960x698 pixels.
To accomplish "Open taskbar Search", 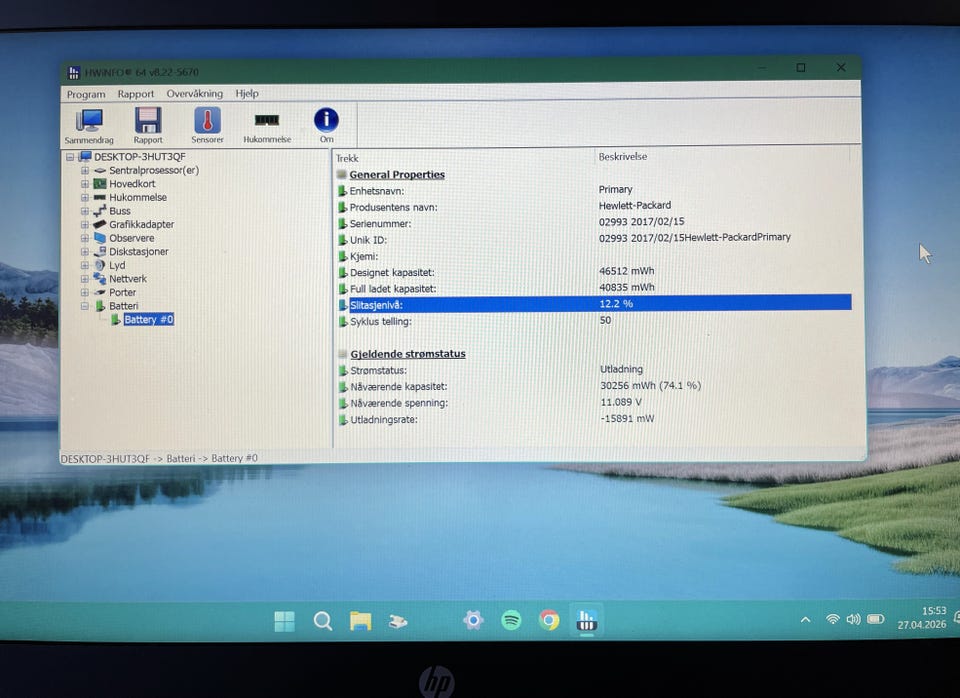I will pos(323,621).
